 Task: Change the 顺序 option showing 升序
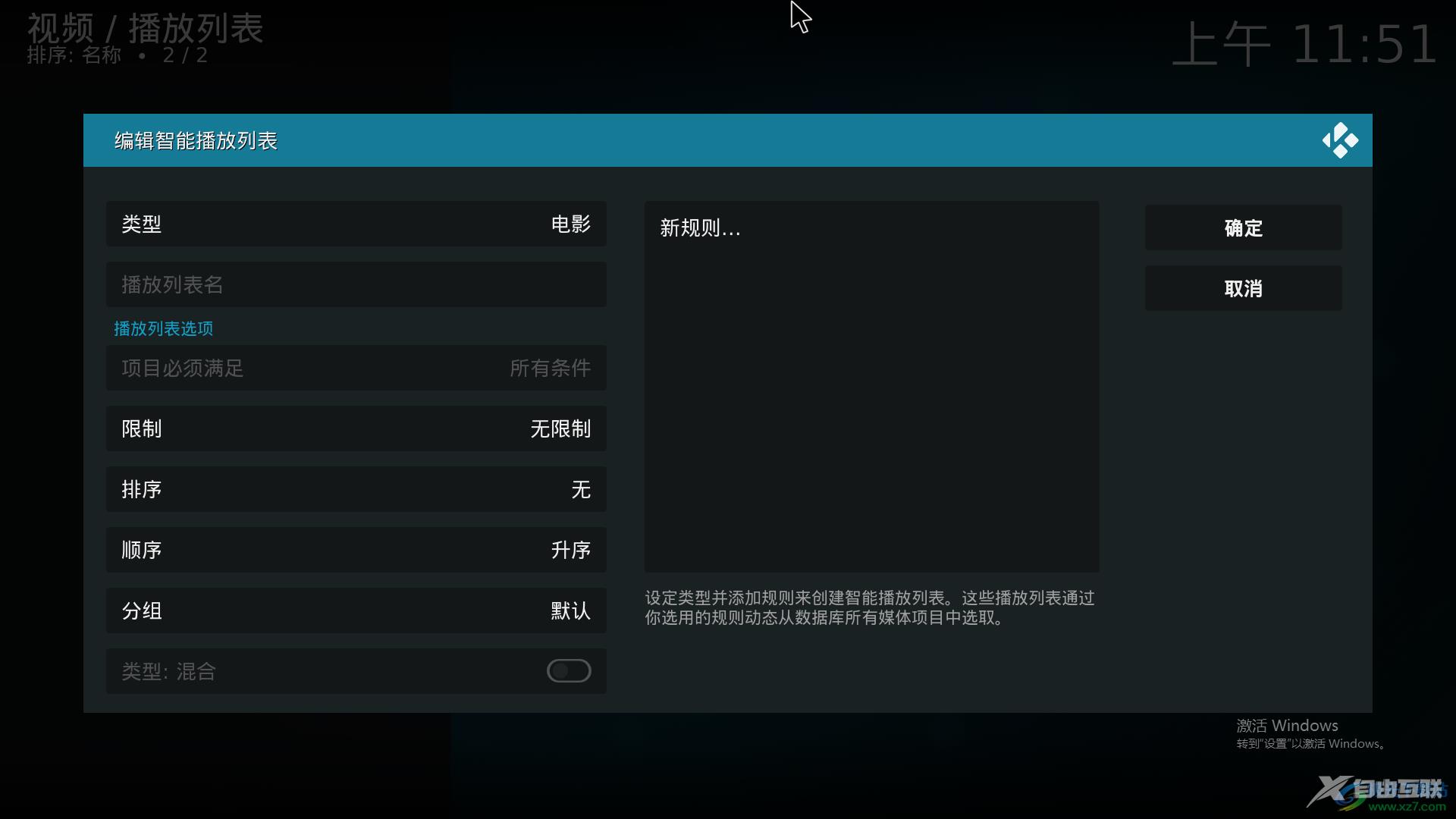click(x=356, y=550)
